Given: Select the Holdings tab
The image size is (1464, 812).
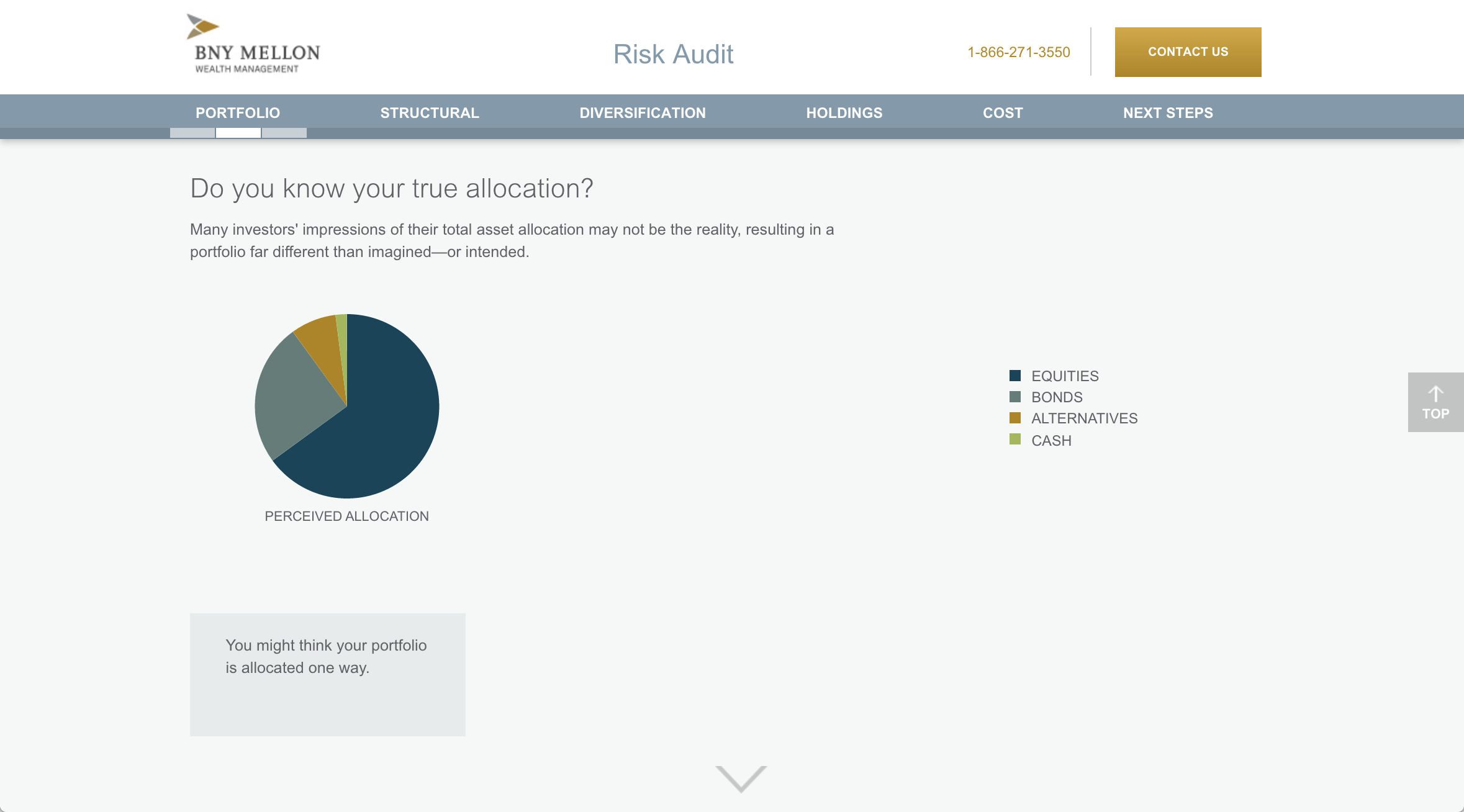Looking at the screenshot, I should pos(844,113).
